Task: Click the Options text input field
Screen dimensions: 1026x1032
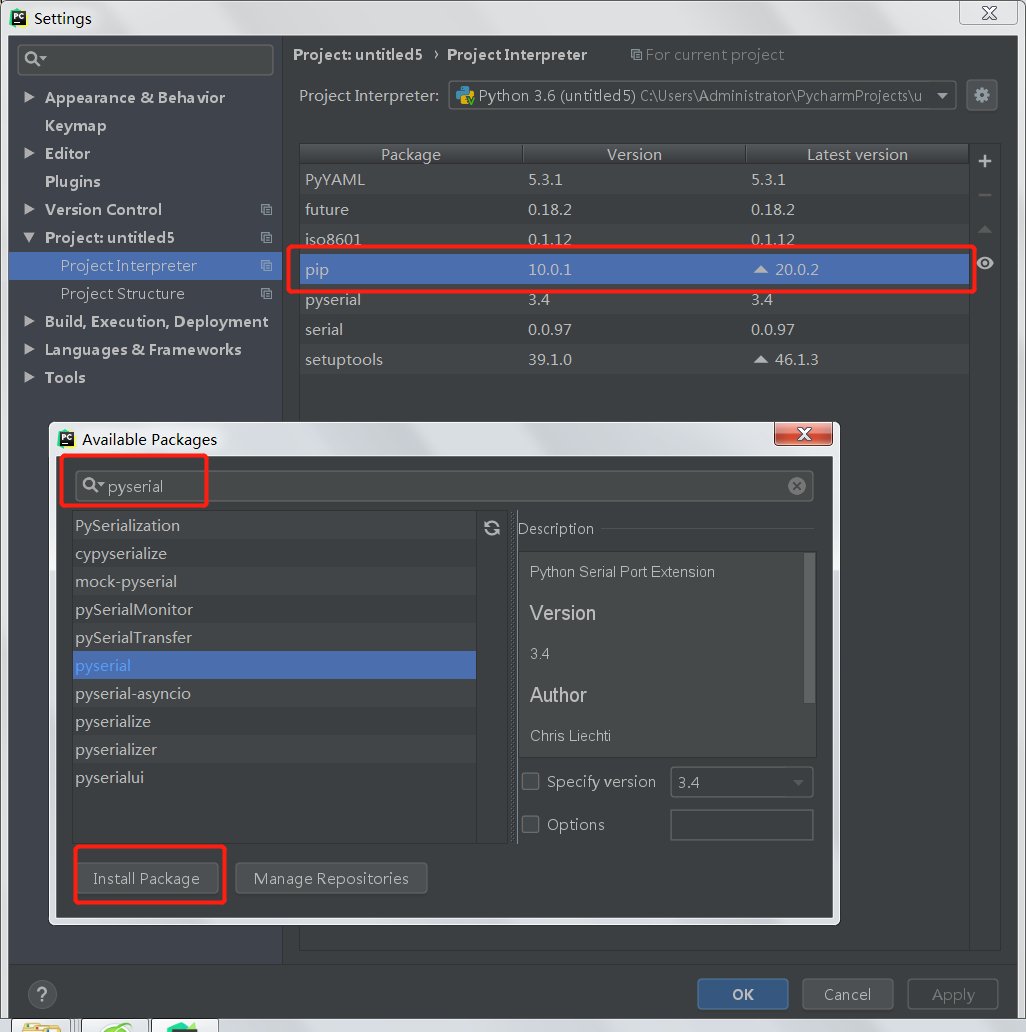Action: 741,825
